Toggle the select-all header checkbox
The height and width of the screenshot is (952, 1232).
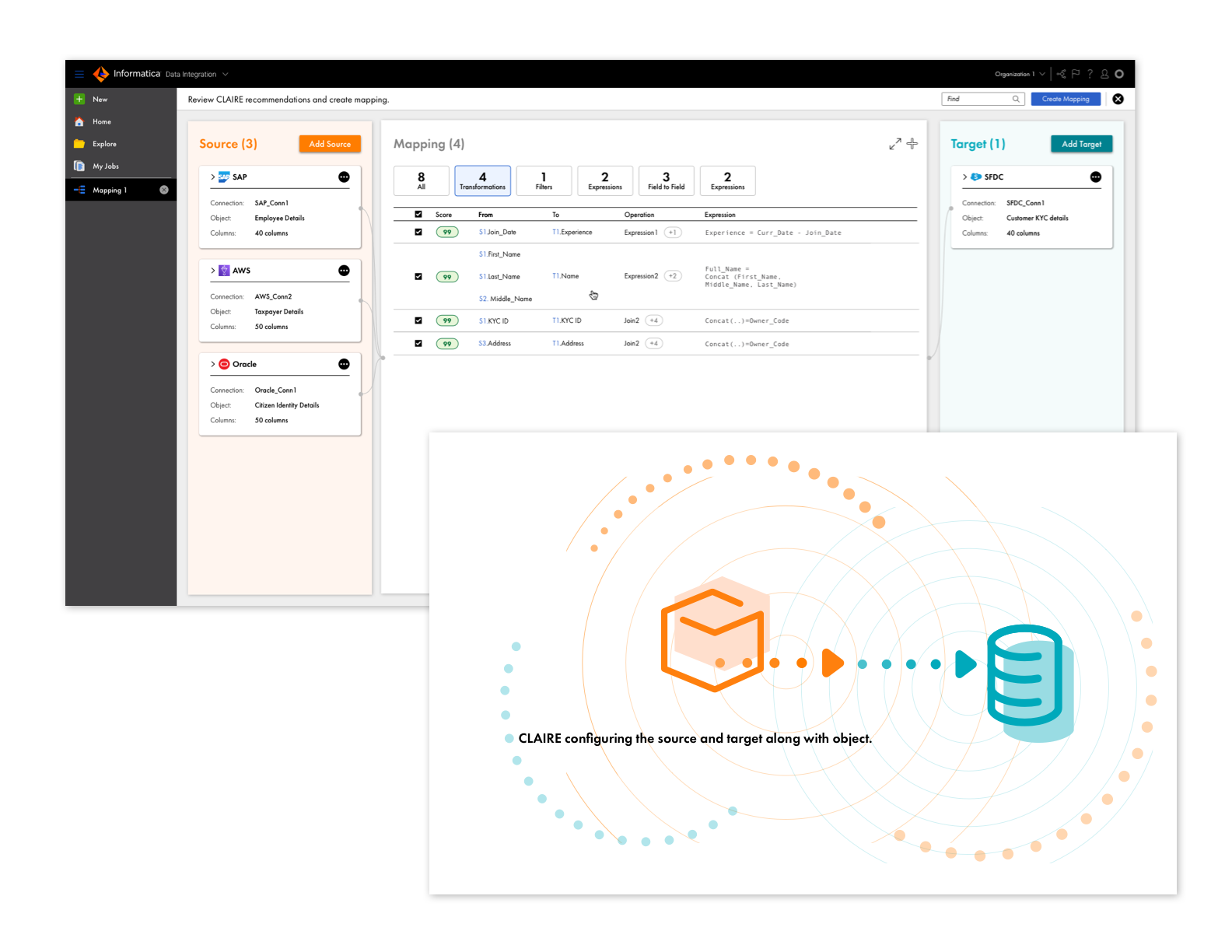[418, 214]
